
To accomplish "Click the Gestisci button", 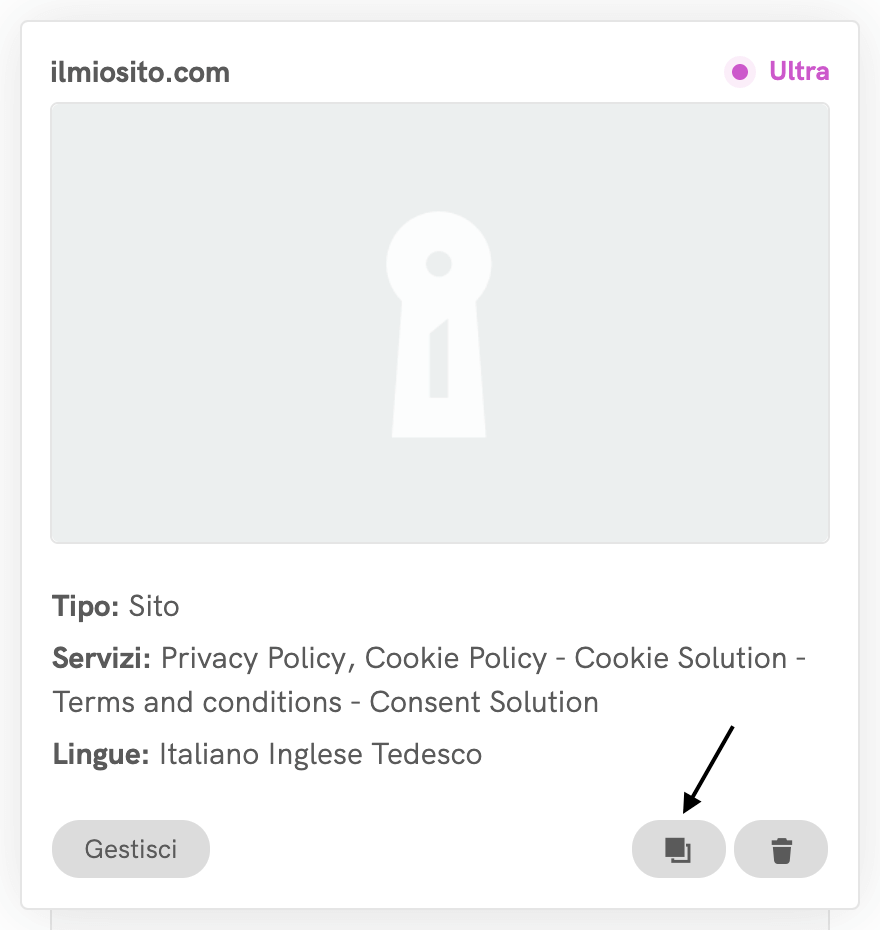I will pyautogui.click(x=131, y=848).
